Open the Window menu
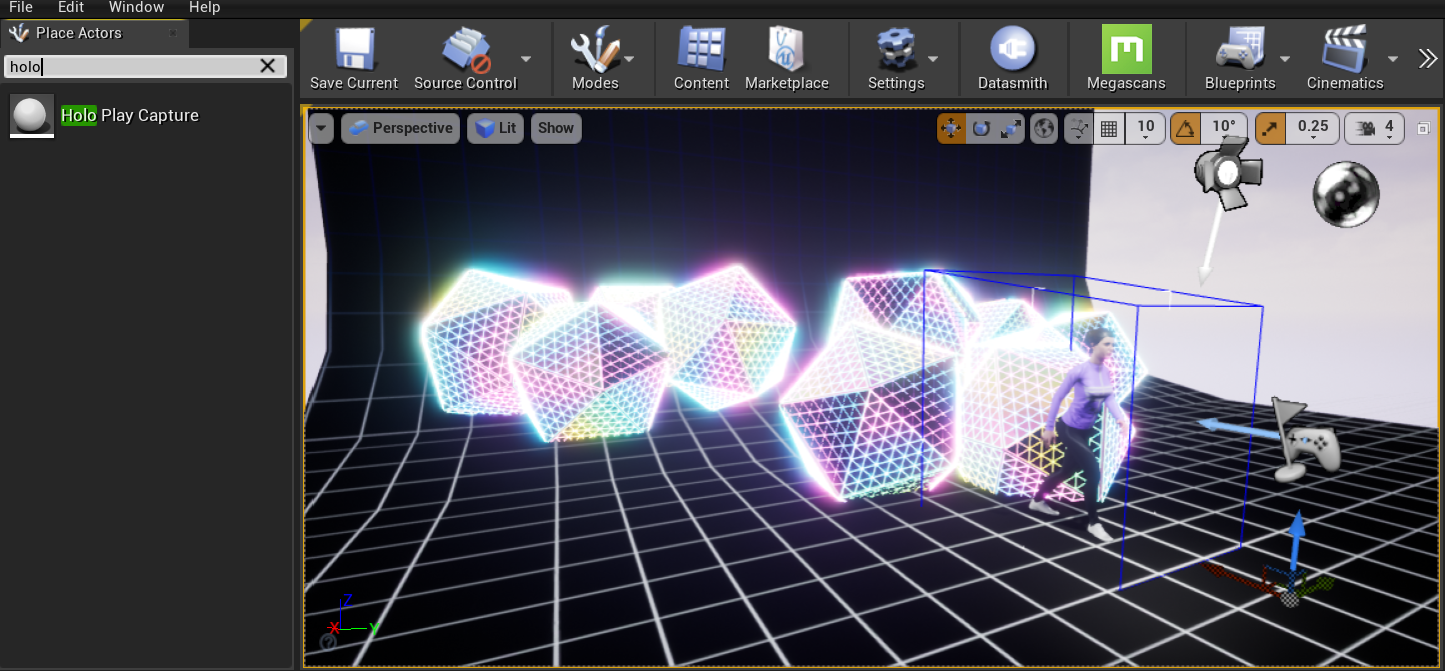Image resolution: width=1445 pixels, height=671 pixels. (x=136, y=7)
